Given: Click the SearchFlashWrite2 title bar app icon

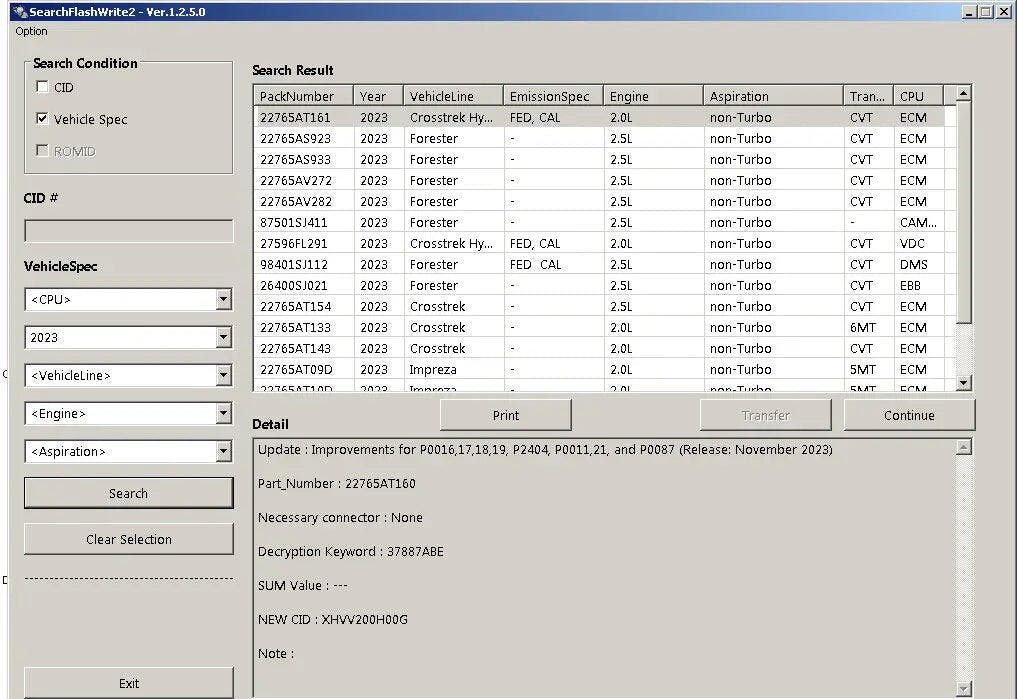Looking at the screenshot, I should click(x=18, y=11).
